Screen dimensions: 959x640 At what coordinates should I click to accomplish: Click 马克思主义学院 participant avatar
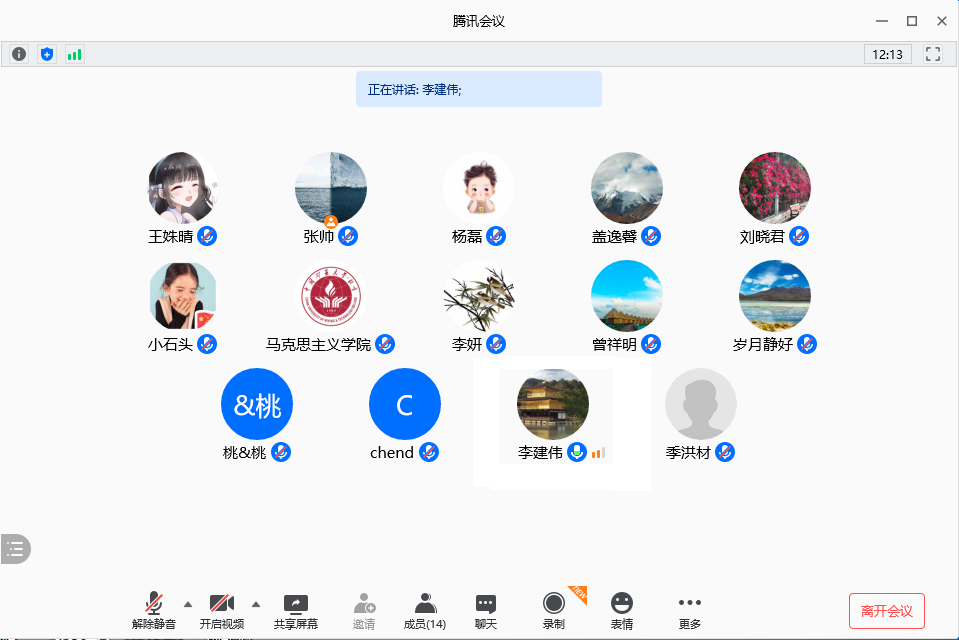pyautogui.click(x=331, y=297)
